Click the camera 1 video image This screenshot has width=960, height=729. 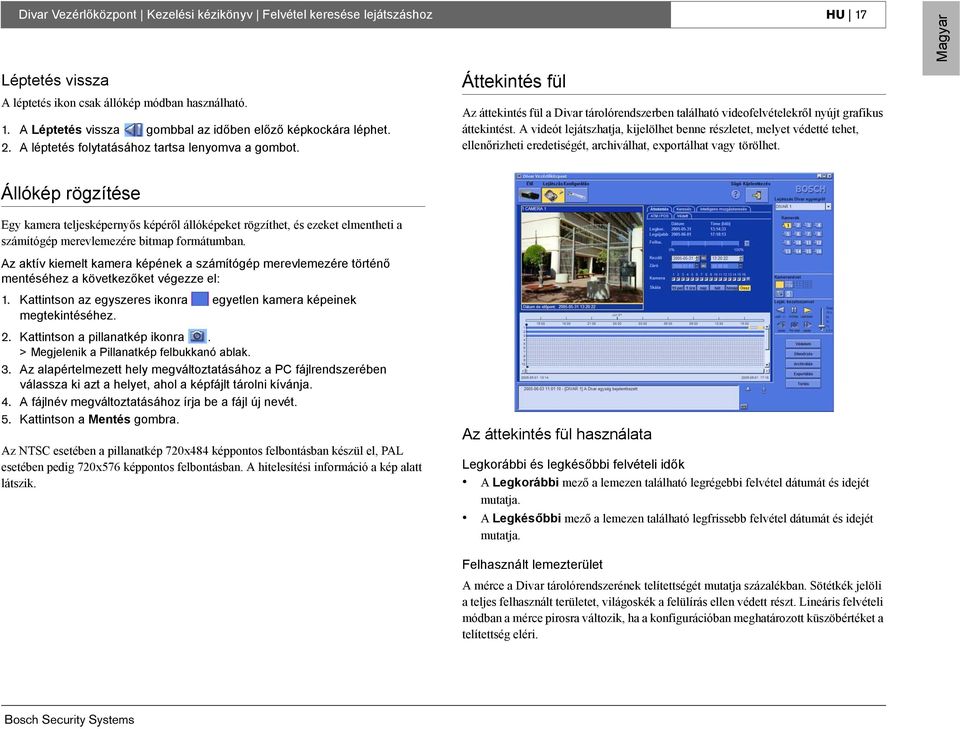582,258
